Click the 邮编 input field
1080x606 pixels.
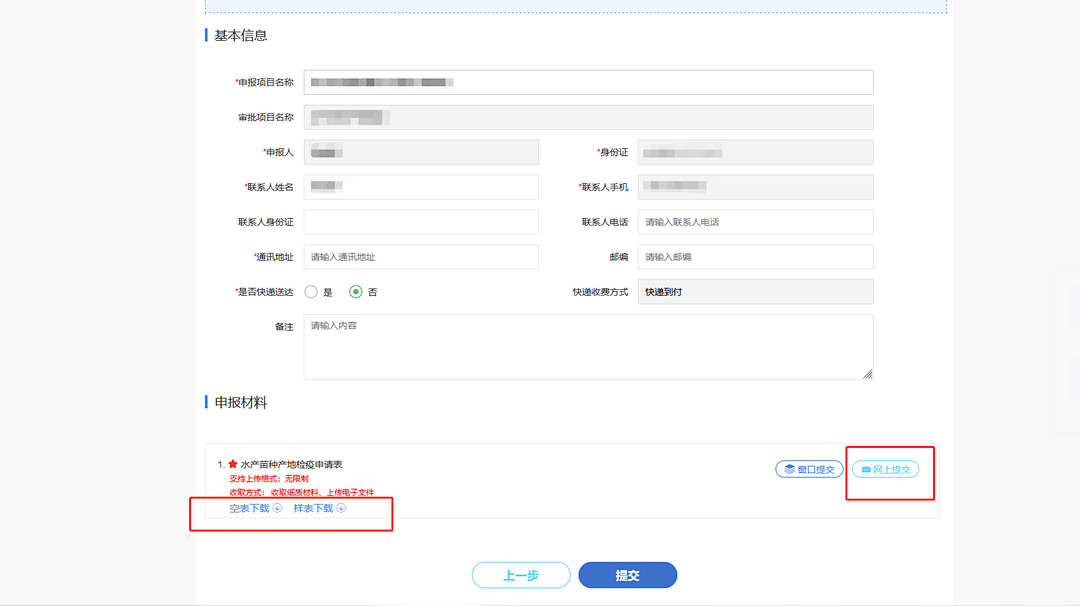pyautogui.click(x=755, y=257)
